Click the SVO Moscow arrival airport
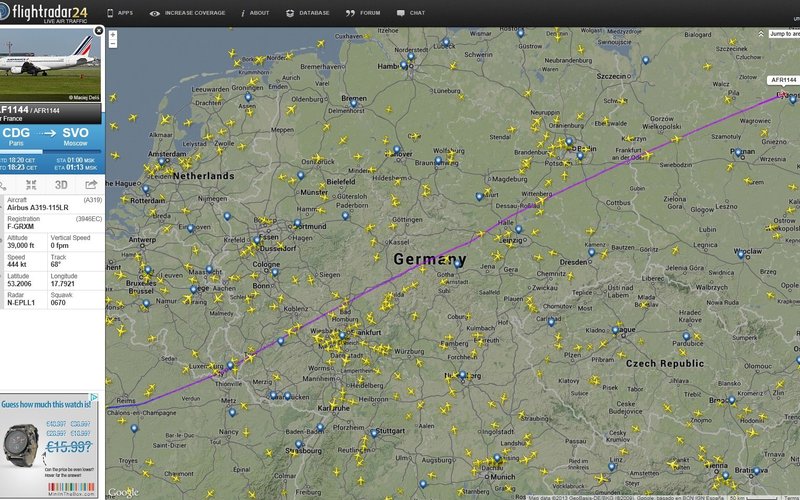The height and width of the screenshot is (500, 800). click(76, 136)
